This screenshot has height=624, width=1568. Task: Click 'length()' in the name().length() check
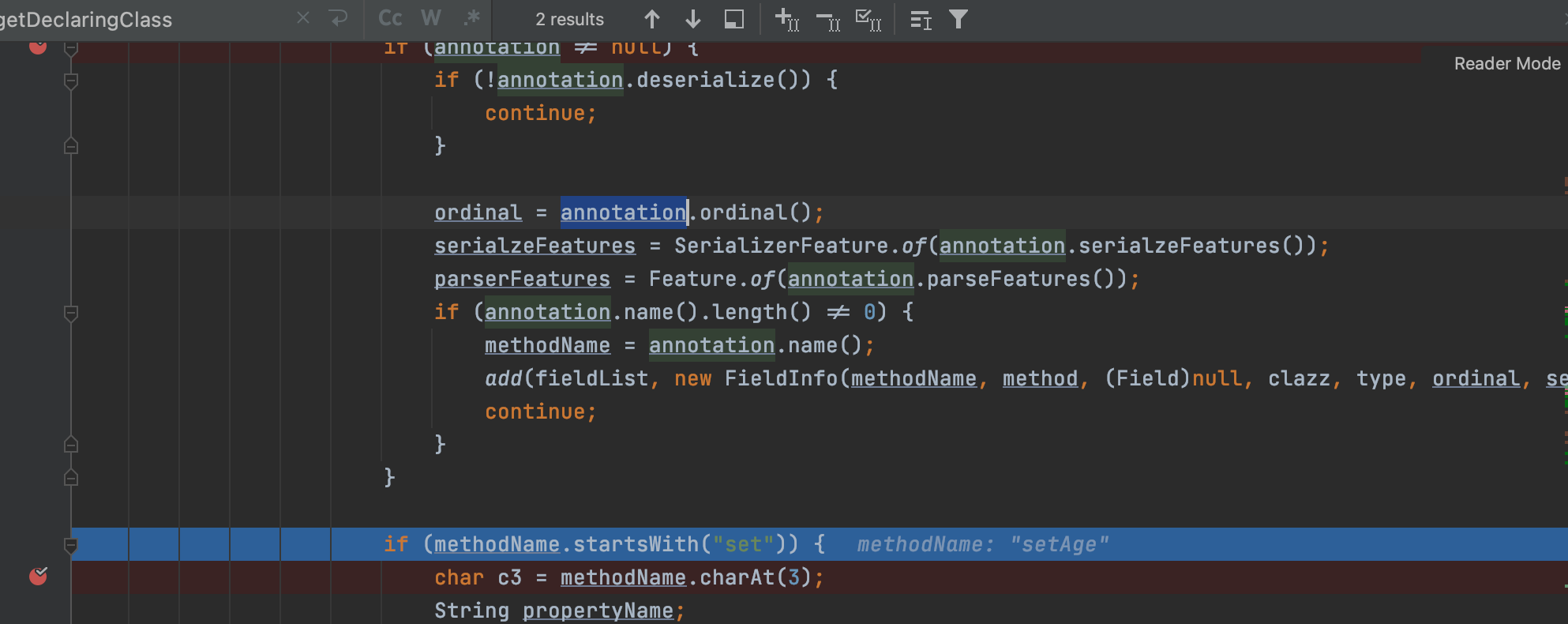(x=762, y=312)
